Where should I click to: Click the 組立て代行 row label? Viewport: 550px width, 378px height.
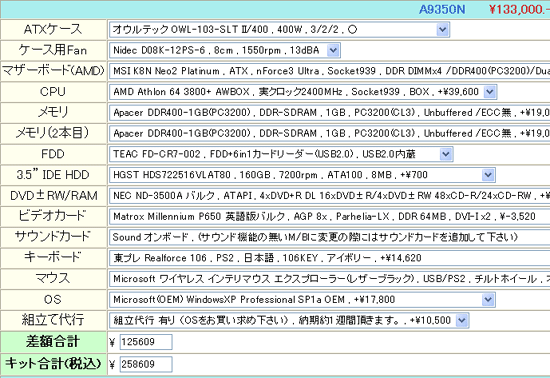point(53,320)
